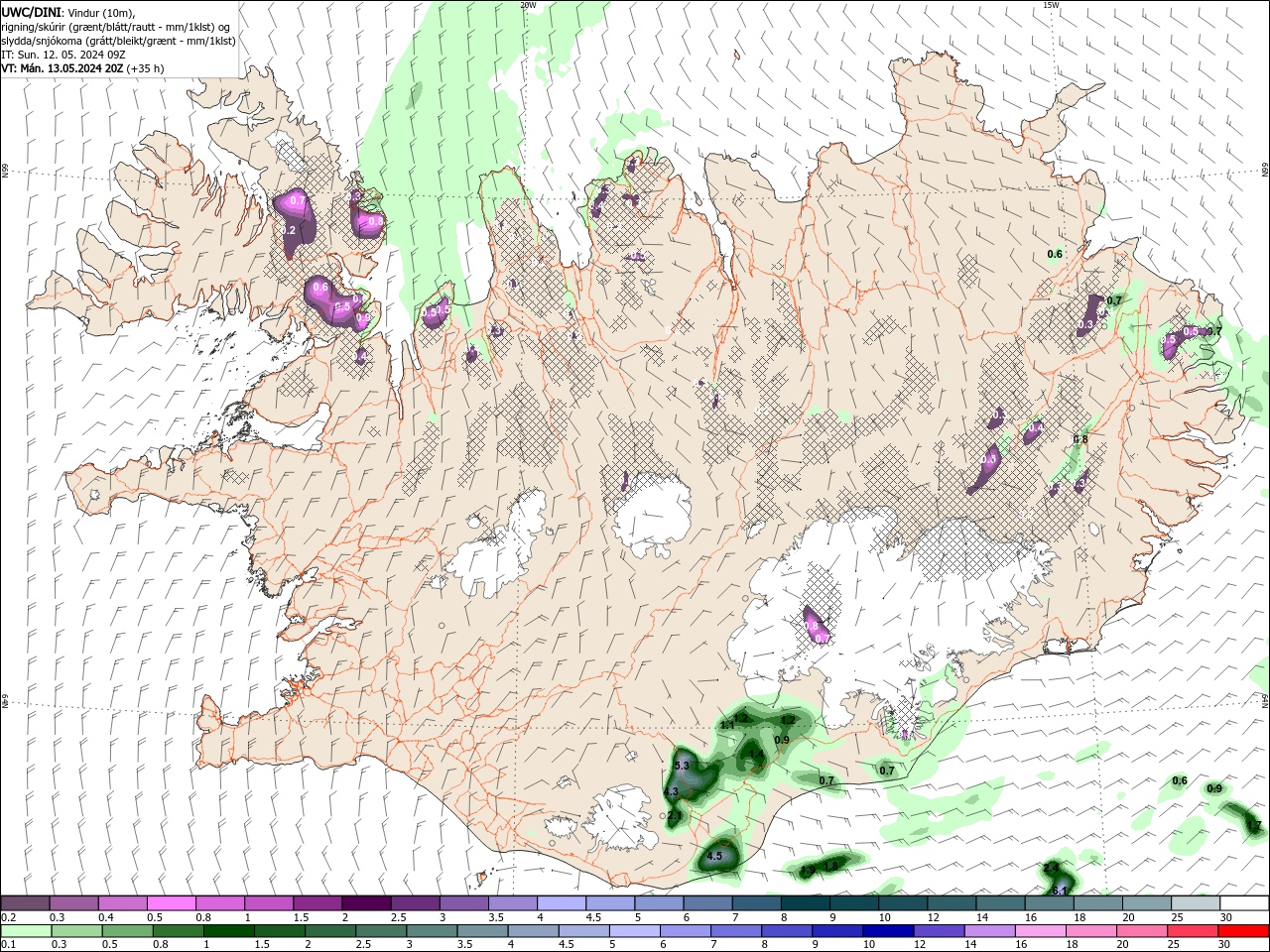Image resolution: width=1270 pixels, height=952 pixels.
Task: Select the dark green bottom legend row swatch between 1 and 1.5
Action: 227,931
